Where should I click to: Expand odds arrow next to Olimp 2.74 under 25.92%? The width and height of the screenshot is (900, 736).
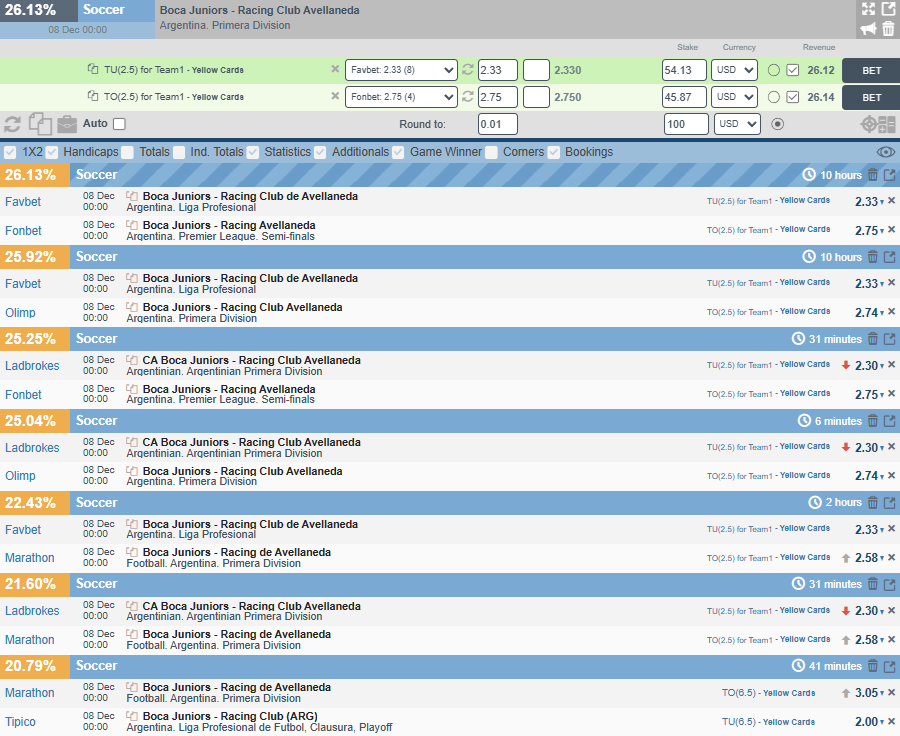click(882, 313)
